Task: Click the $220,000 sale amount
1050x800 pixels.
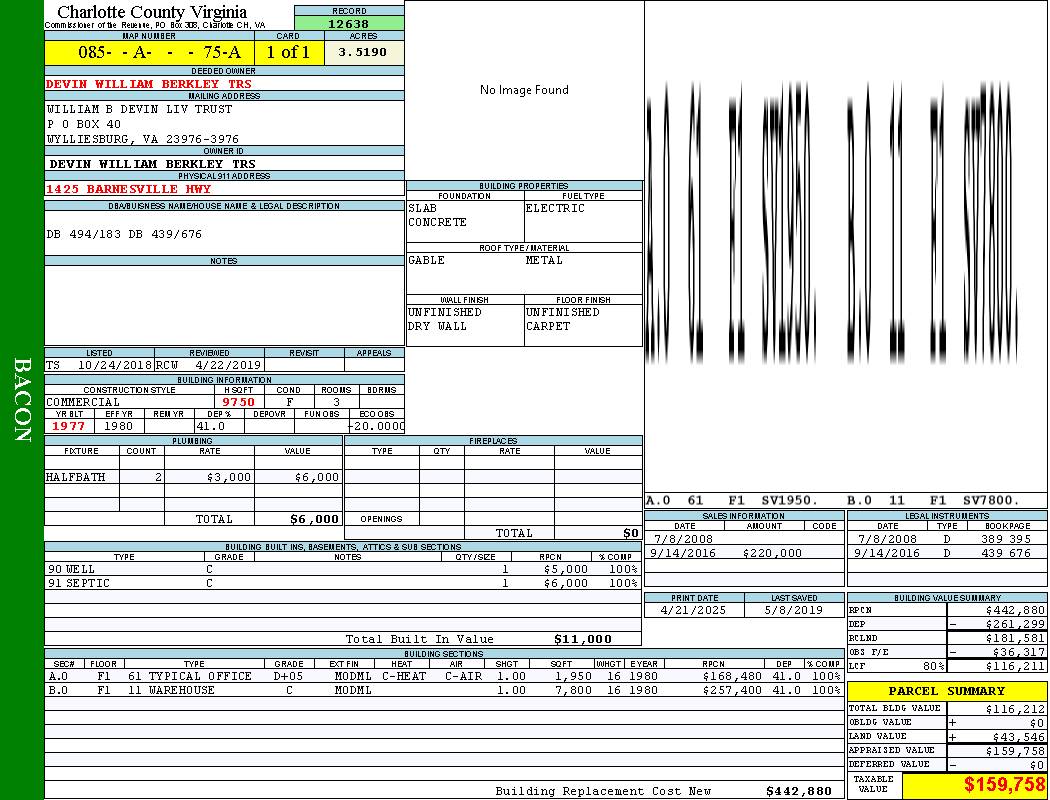Action: [771, 553]
